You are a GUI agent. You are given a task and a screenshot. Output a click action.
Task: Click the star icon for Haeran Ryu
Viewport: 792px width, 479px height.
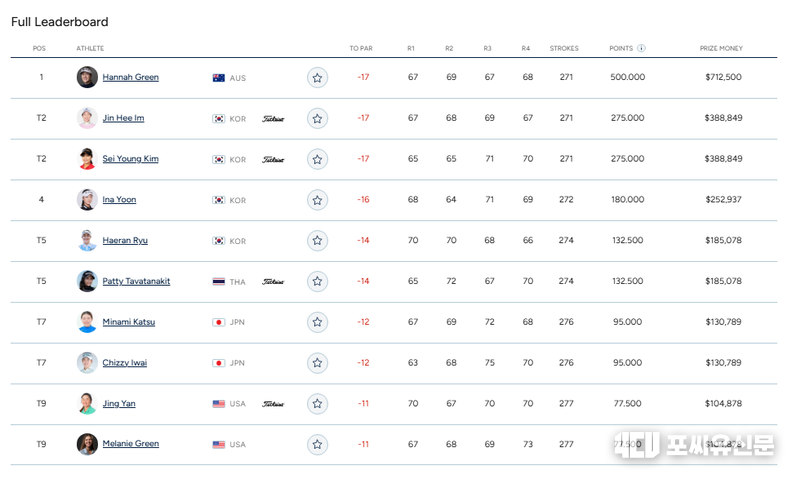click(317, 241)
